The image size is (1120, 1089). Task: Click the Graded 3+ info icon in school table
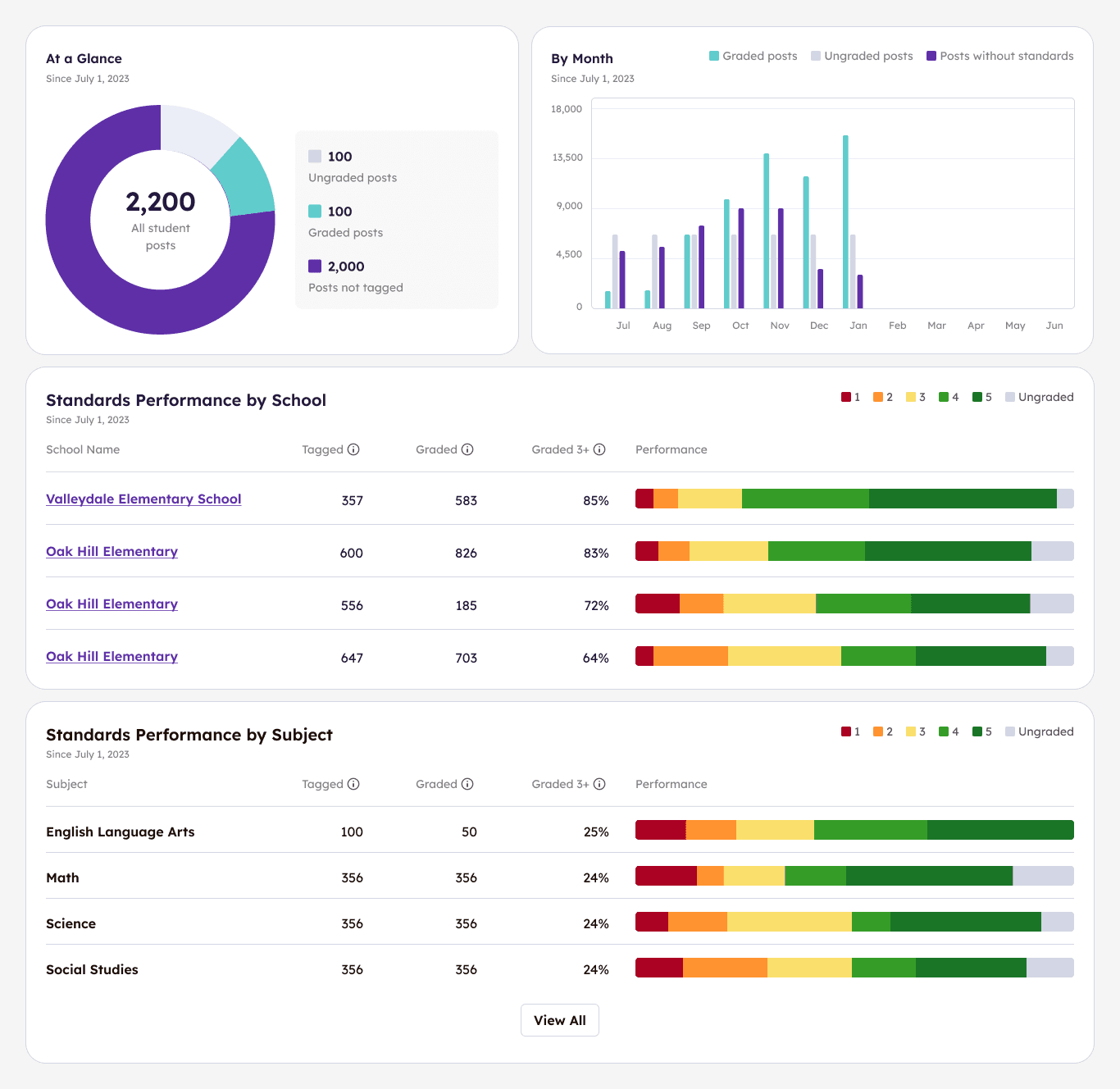click(599, 449)
